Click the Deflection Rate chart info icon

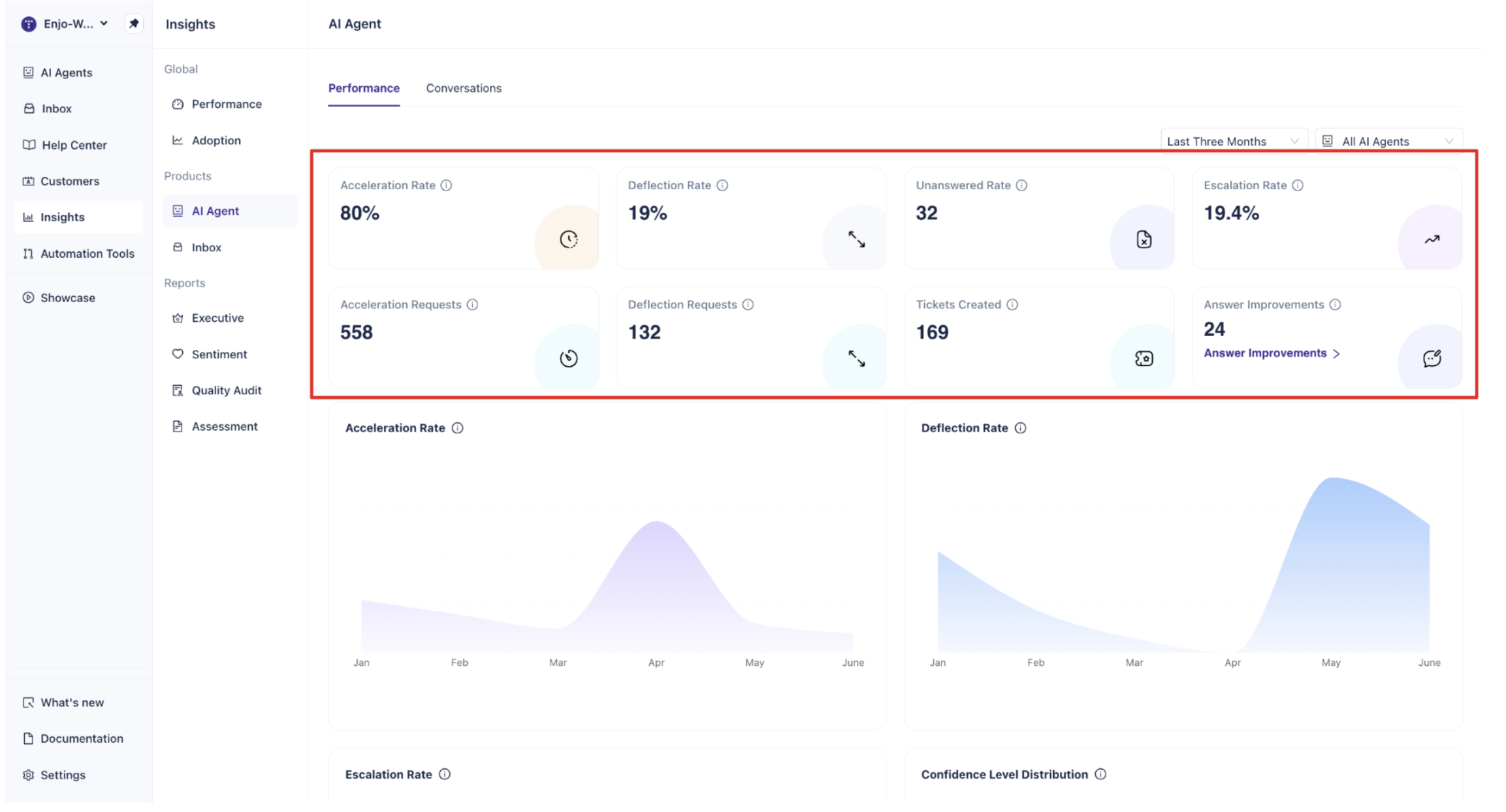[x=1021, y=428]
